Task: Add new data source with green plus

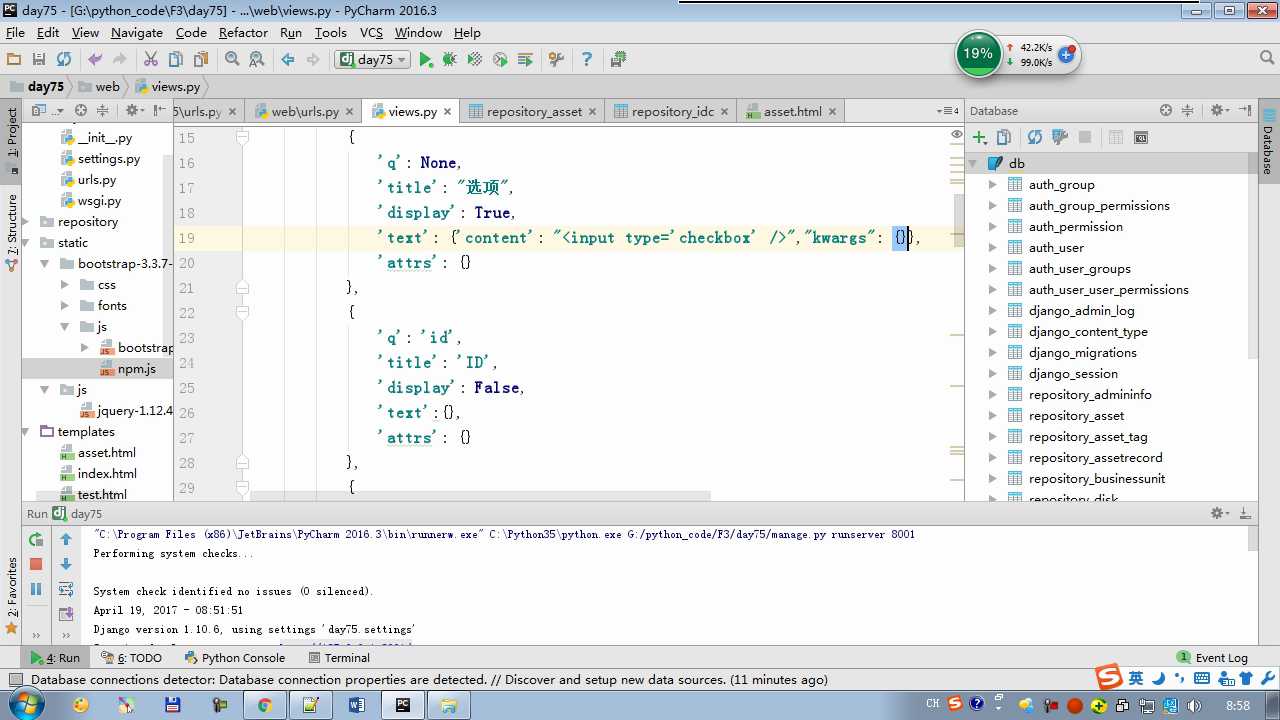Action: (980, 137)
